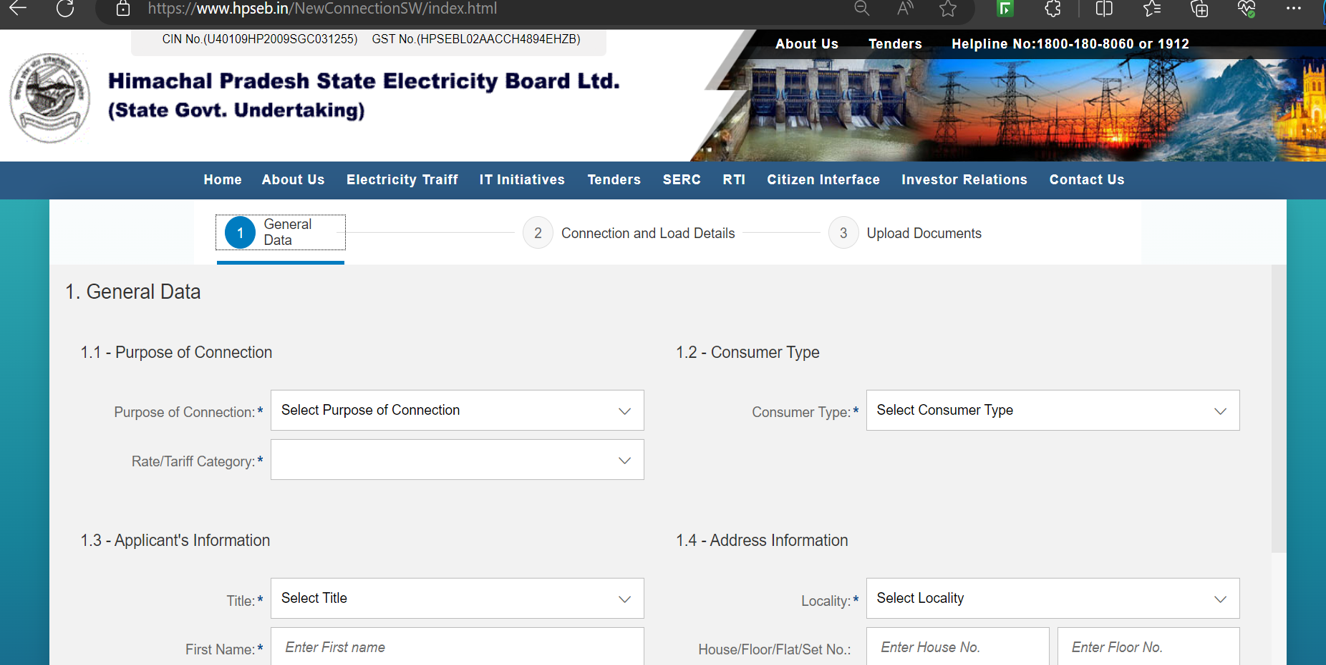Expand the Rate/Tariff Category dropdown
The image size is (1326, 665).
[457, 460]
